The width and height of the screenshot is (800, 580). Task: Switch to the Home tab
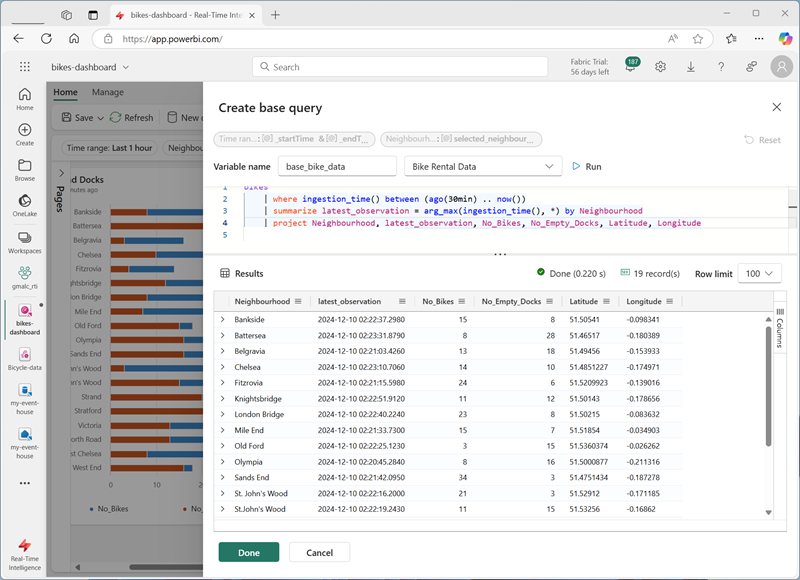click(65, 92)
